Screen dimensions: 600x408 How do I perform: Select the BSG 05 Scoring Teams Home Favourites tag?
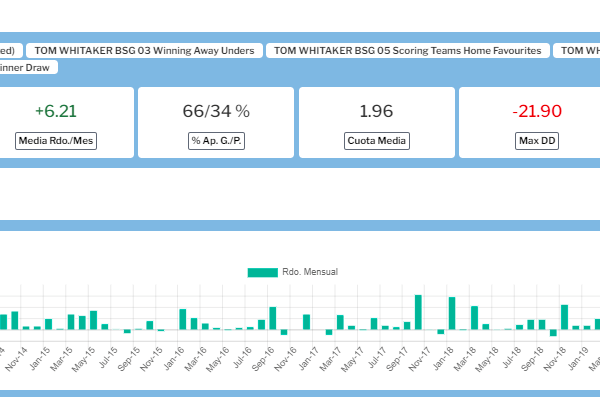(408, 51)
